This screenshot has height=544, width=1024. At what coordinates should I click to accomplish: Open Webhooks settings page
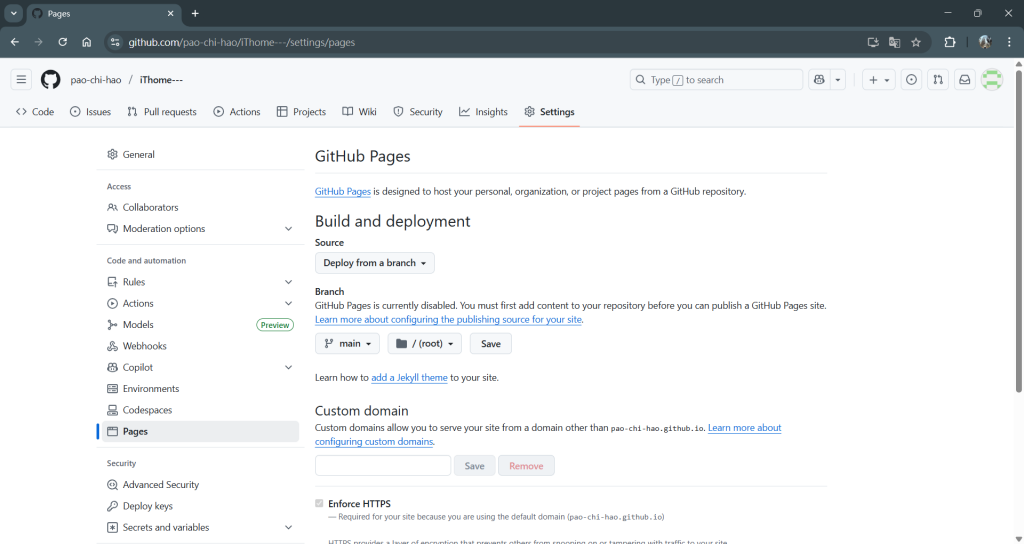click(x=200, y=346)
